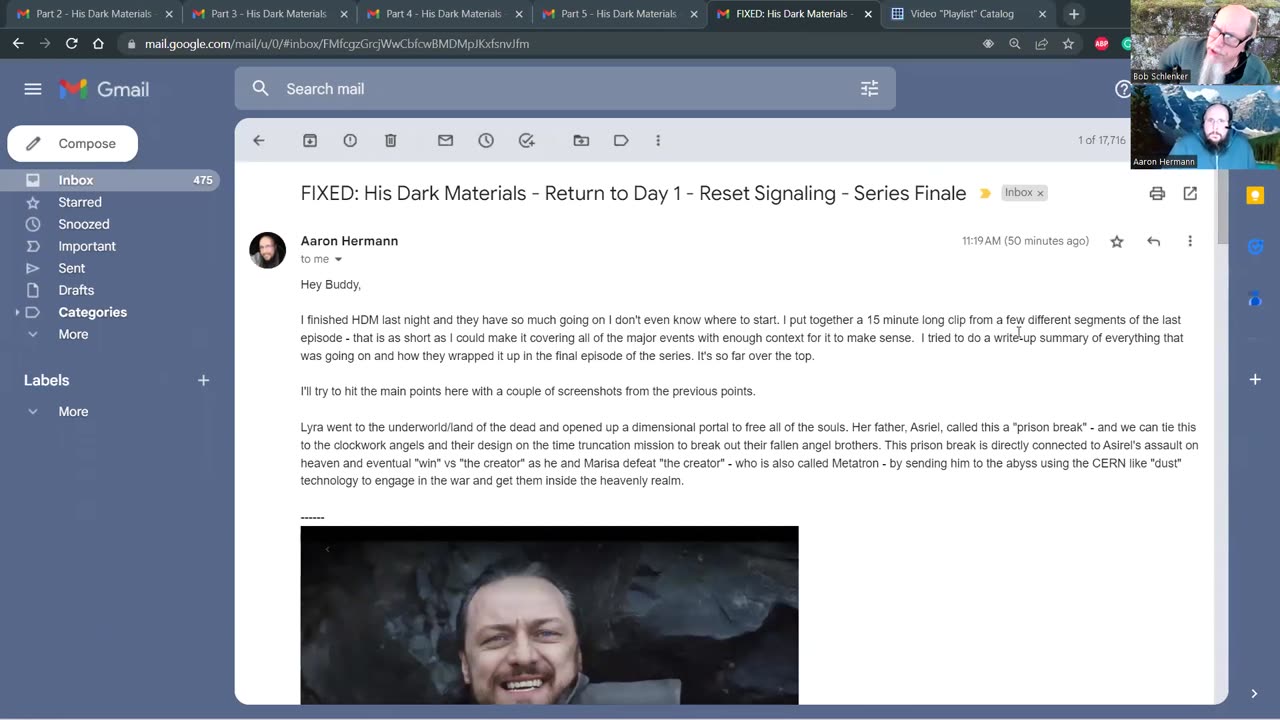Switch to Part 4 - His Dark Materials tab

pyautogui.click(x=444, y=14)
